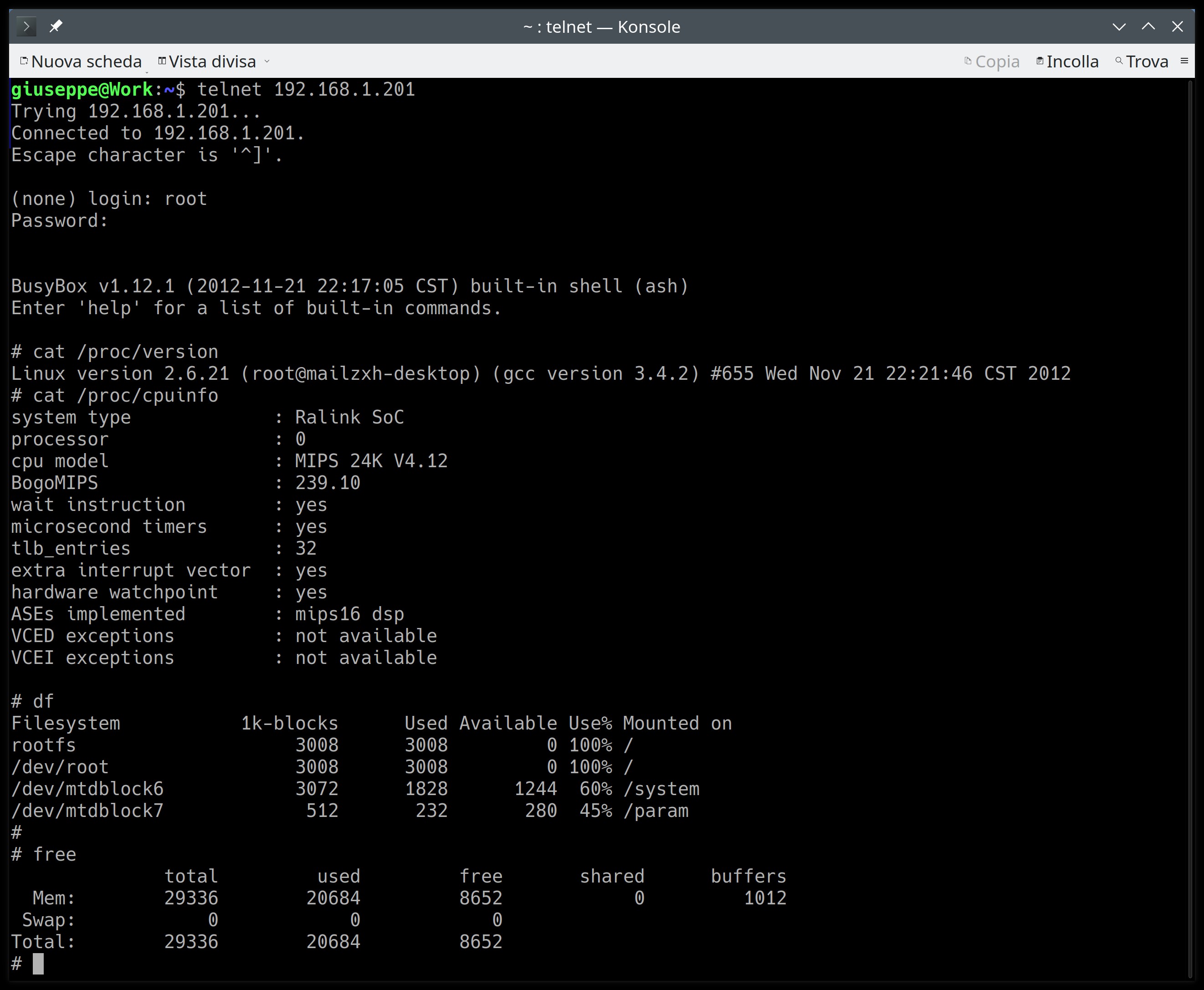Open the hamburger menu
1204x990 pixels.
[1184, 61]
